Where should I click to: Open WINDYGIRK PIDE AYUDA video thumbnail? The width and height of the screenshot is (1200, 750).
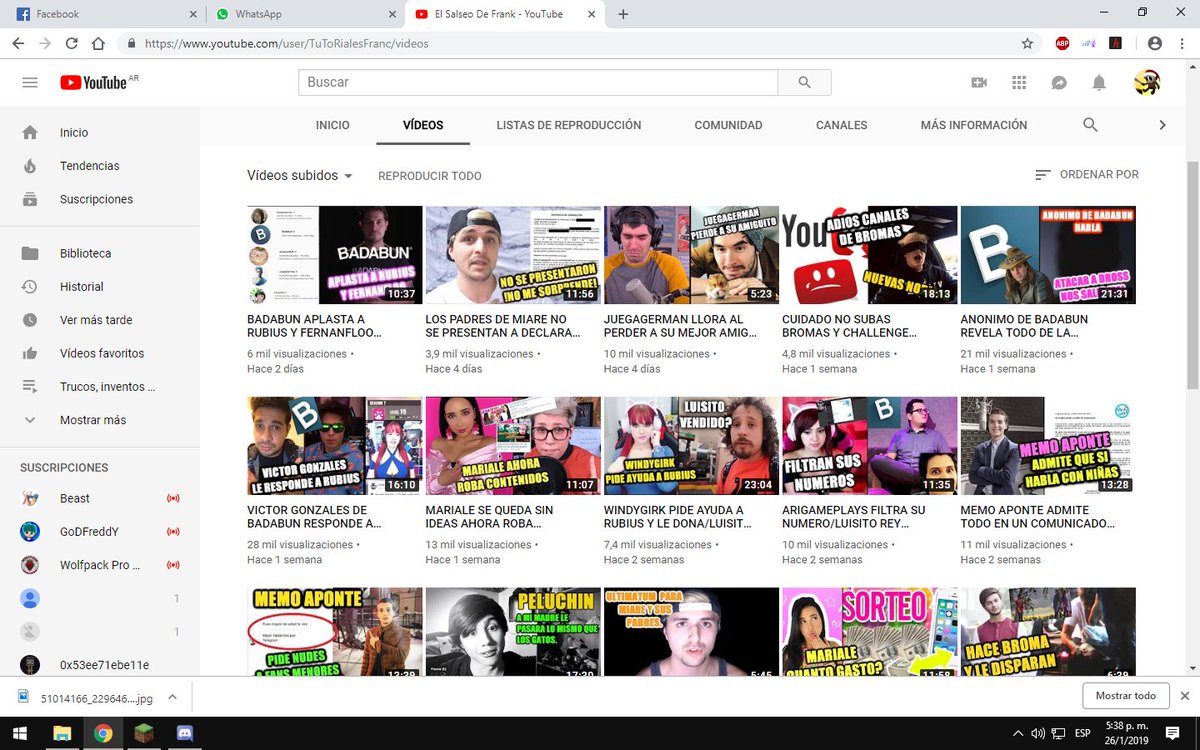pyautogui.click(x=691, y=446)
